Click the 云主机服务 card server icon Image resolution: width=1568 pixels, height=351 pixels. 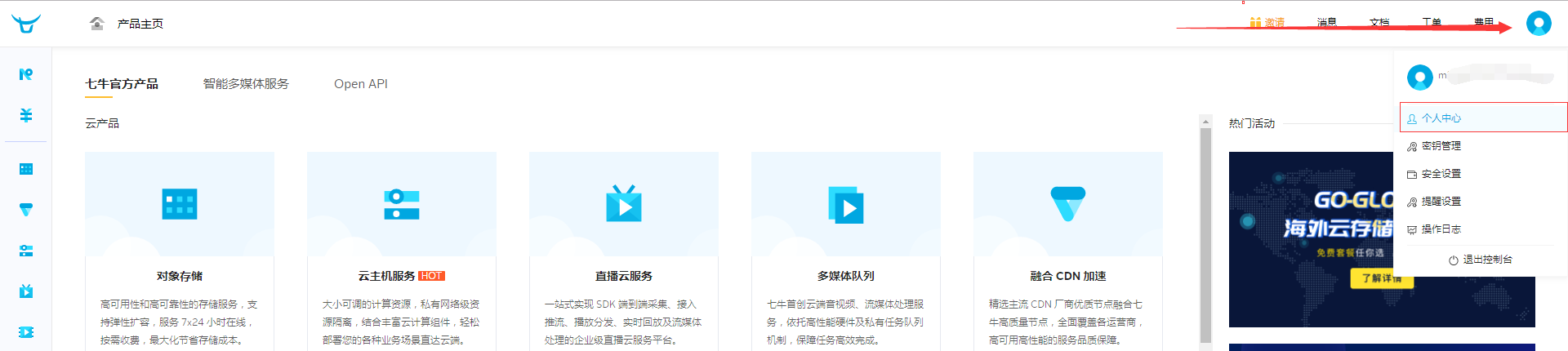402,204
